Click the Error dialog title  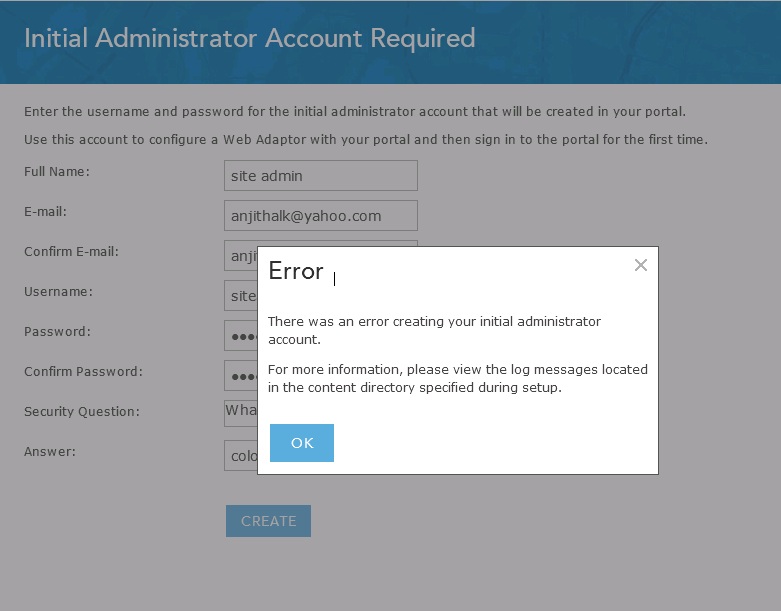pyautogui.click(x=296, y=271)
